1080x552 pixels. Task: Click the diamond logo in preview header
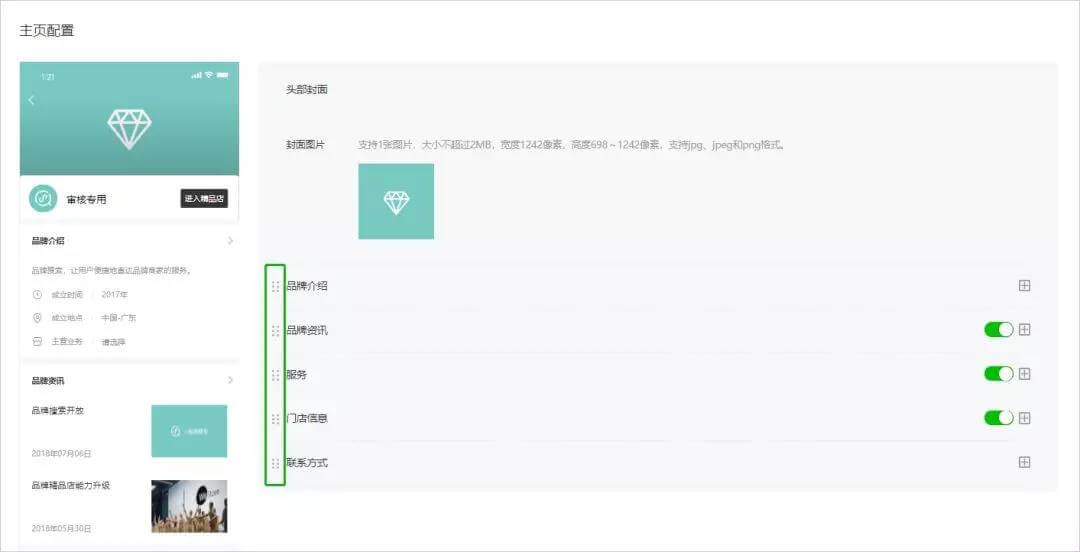tap(129, 130)
